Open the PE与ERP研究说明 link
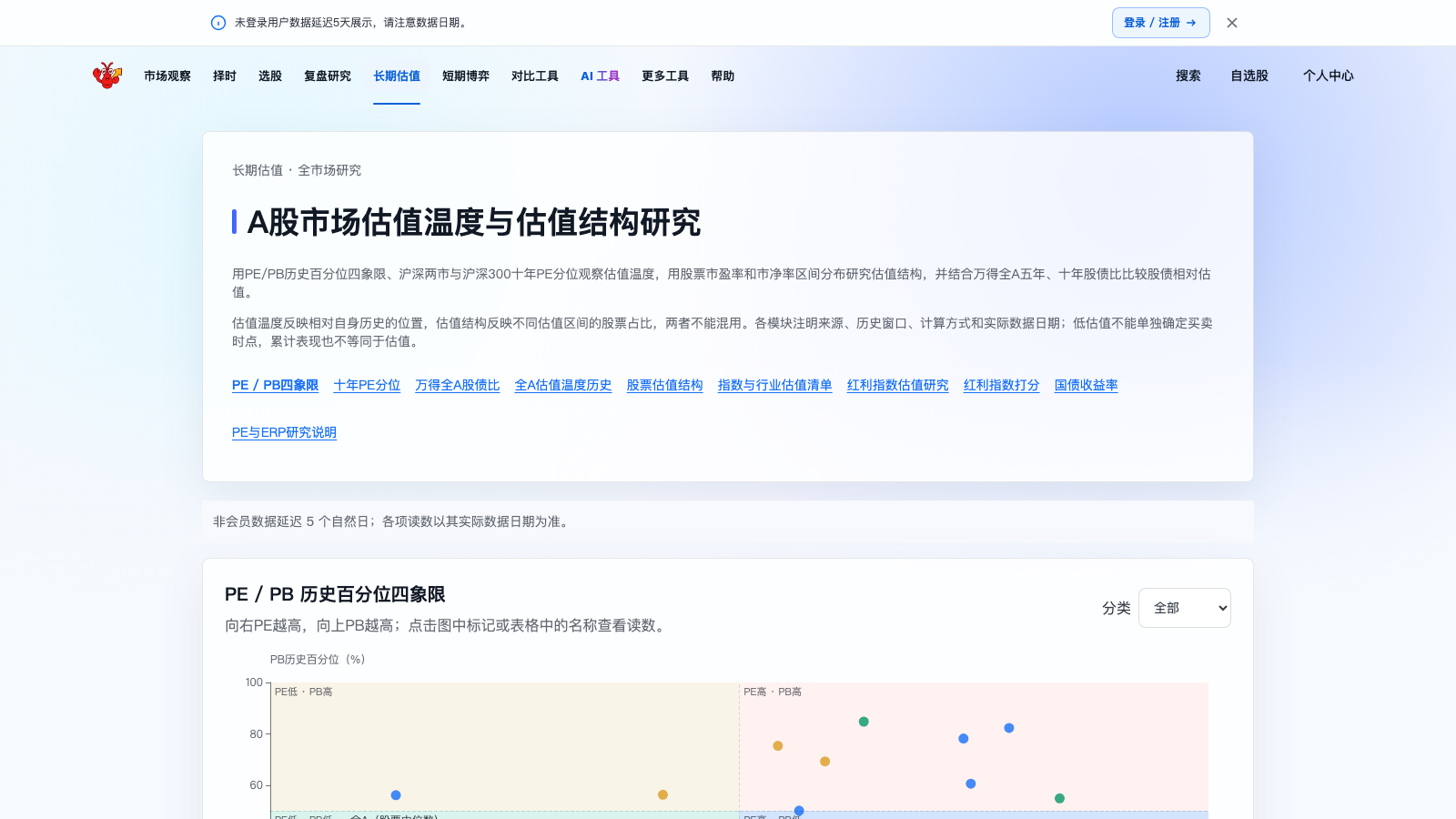Screen dimensions: 1456x819 pyautogui.click(x=284, y=432)
